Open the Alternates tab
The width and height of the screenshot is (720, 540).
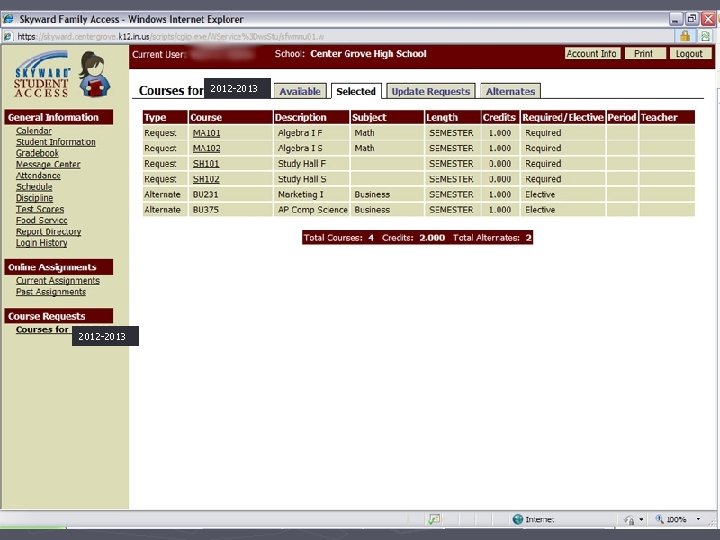[510, 91]
